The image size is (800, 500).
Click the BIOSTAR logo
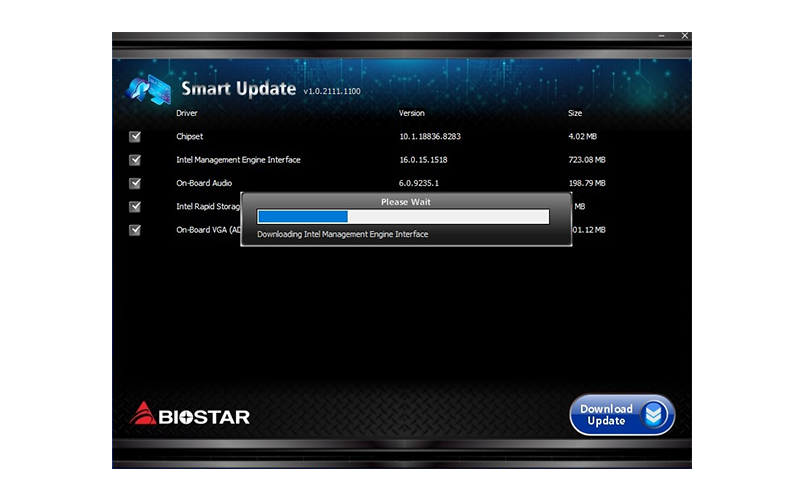point(190,414)
